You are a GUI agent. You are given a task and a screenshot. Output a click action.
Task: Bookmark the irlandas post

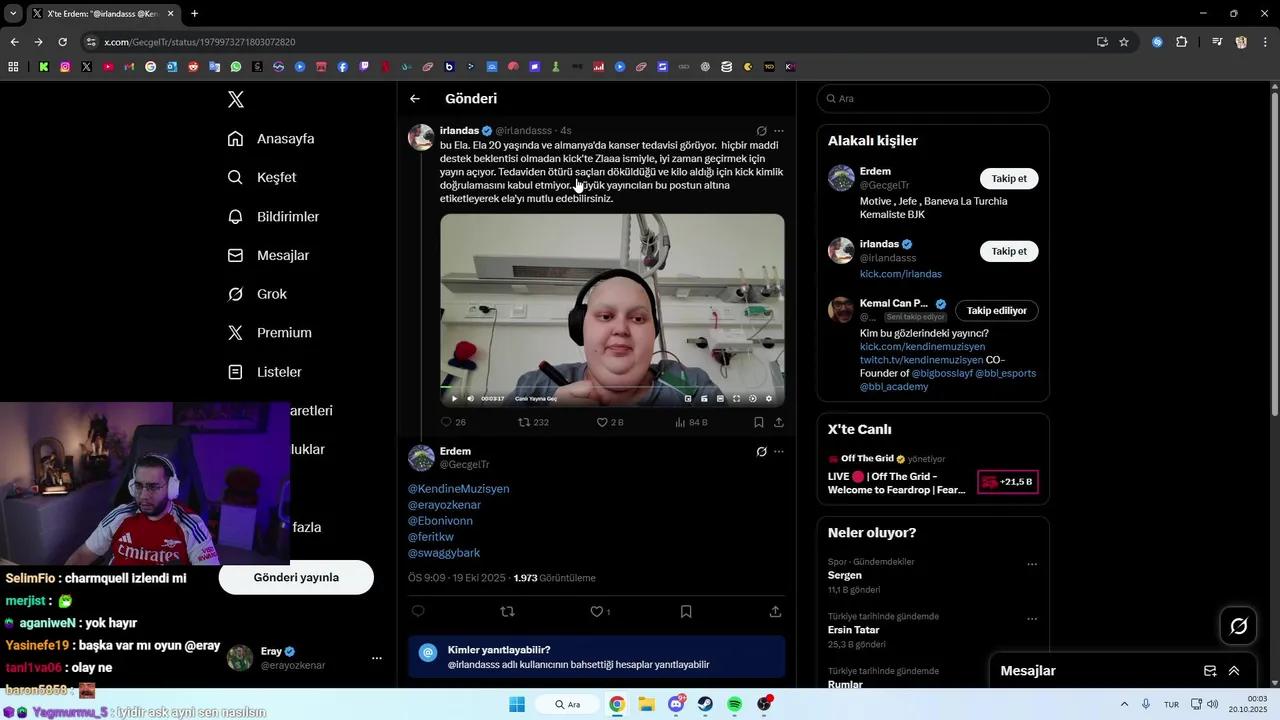[x=759, y=422]
